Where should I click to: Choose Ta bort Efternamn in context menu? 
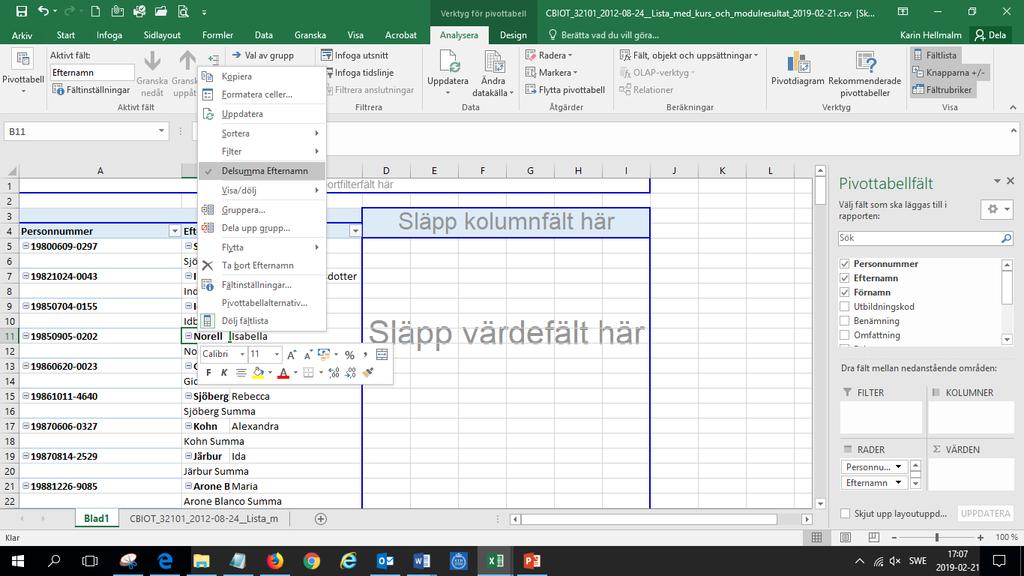point(262,266)
